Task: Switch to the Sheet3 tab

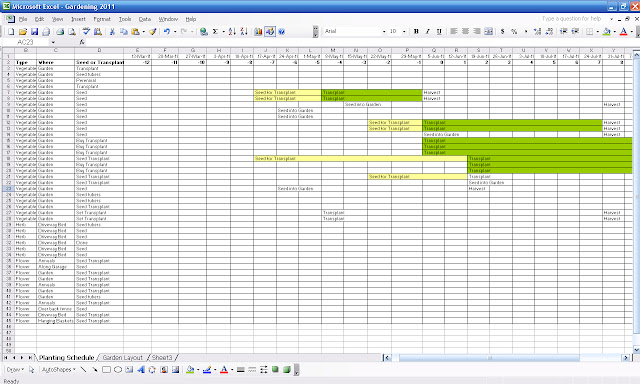Action: click(x=162, y=357)
